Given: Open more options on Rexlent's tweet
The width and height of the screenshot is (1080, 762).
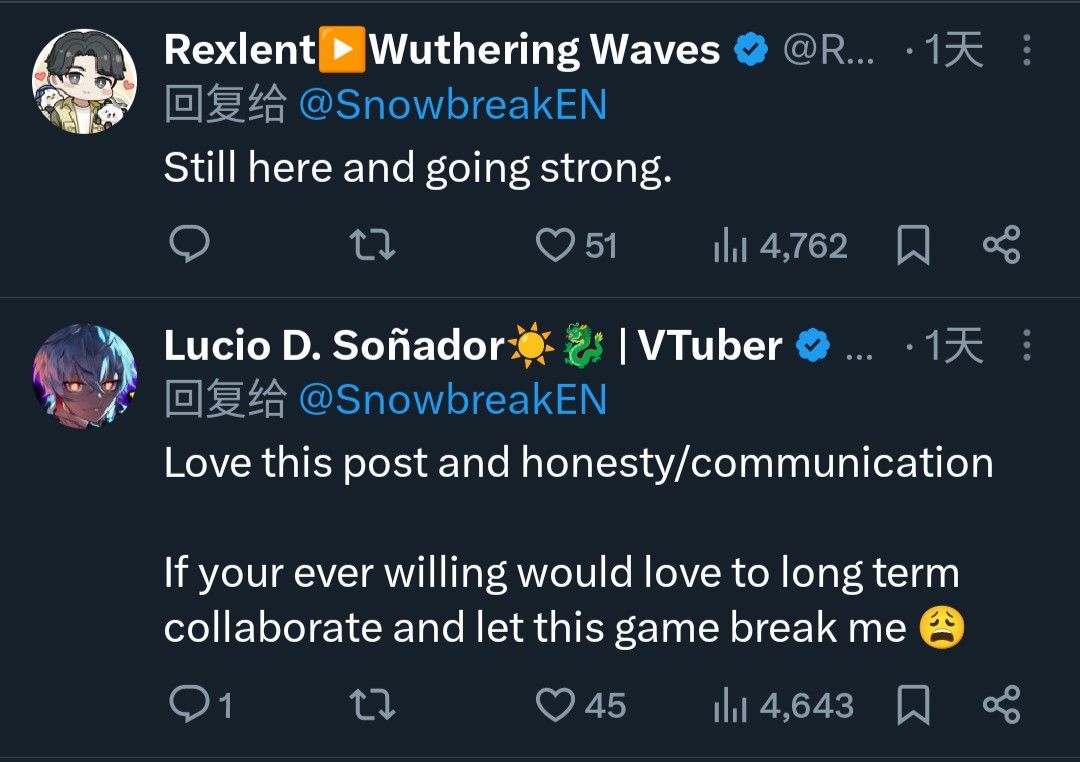Looking at the screenshot, I should [x=1027, y=50].
